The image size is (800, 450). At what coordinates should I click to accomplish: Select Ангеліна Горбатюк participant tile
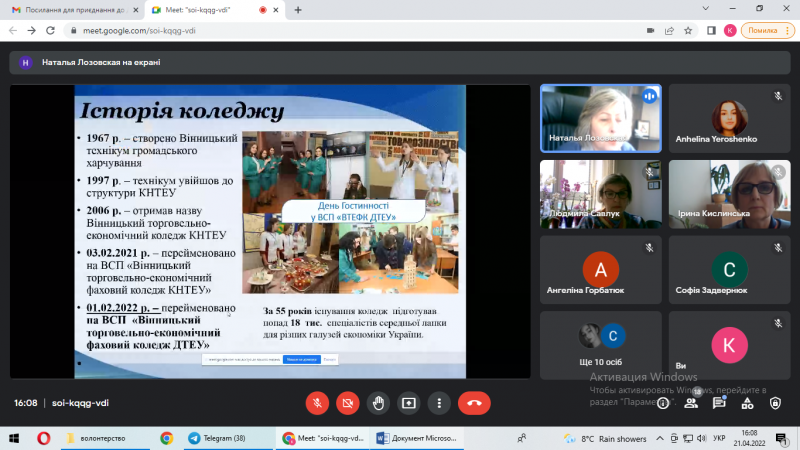pyautogui.click(x=601, y=269)
